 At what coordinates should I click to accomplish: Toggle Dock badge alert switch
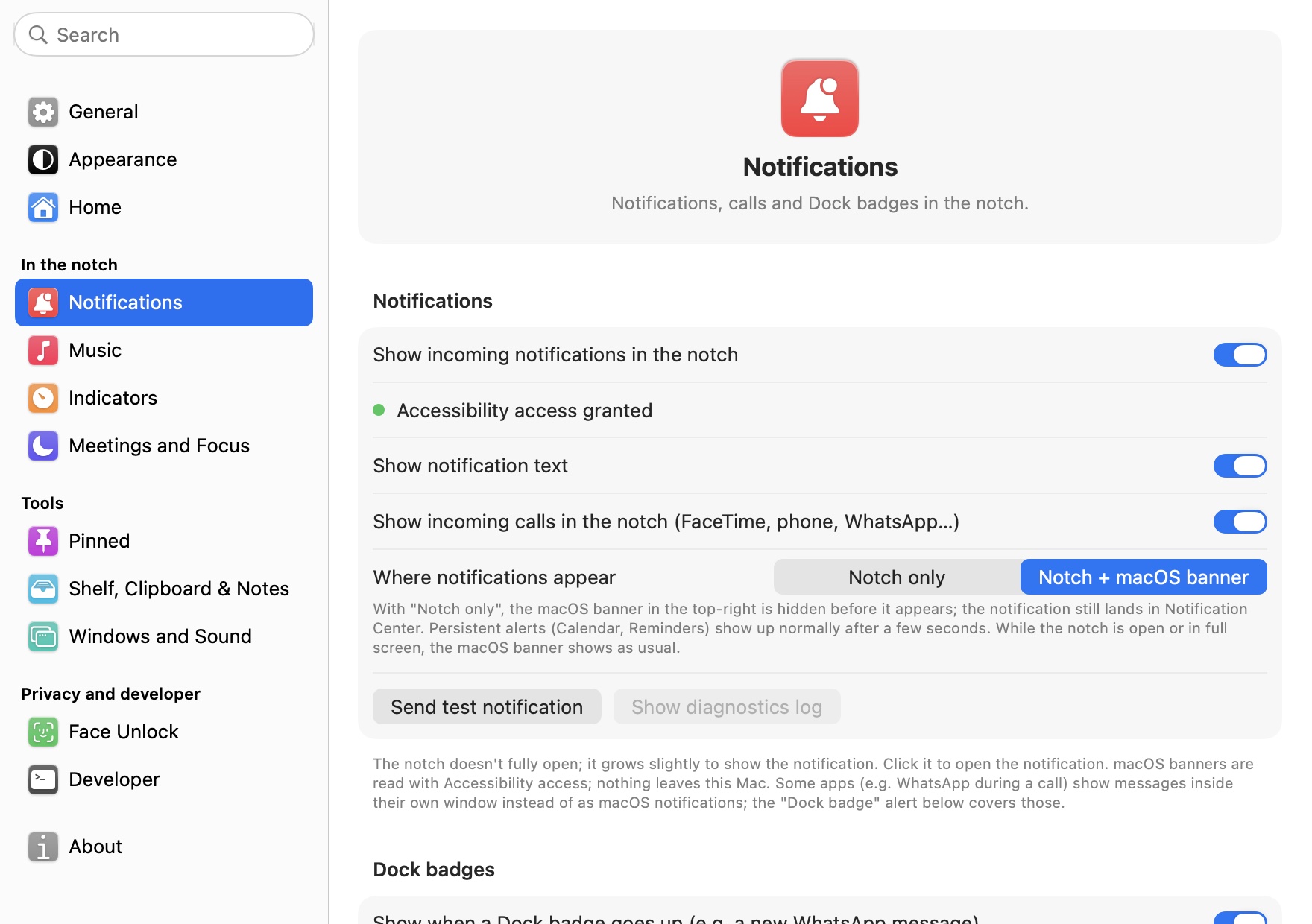(x=1240, y=918)
